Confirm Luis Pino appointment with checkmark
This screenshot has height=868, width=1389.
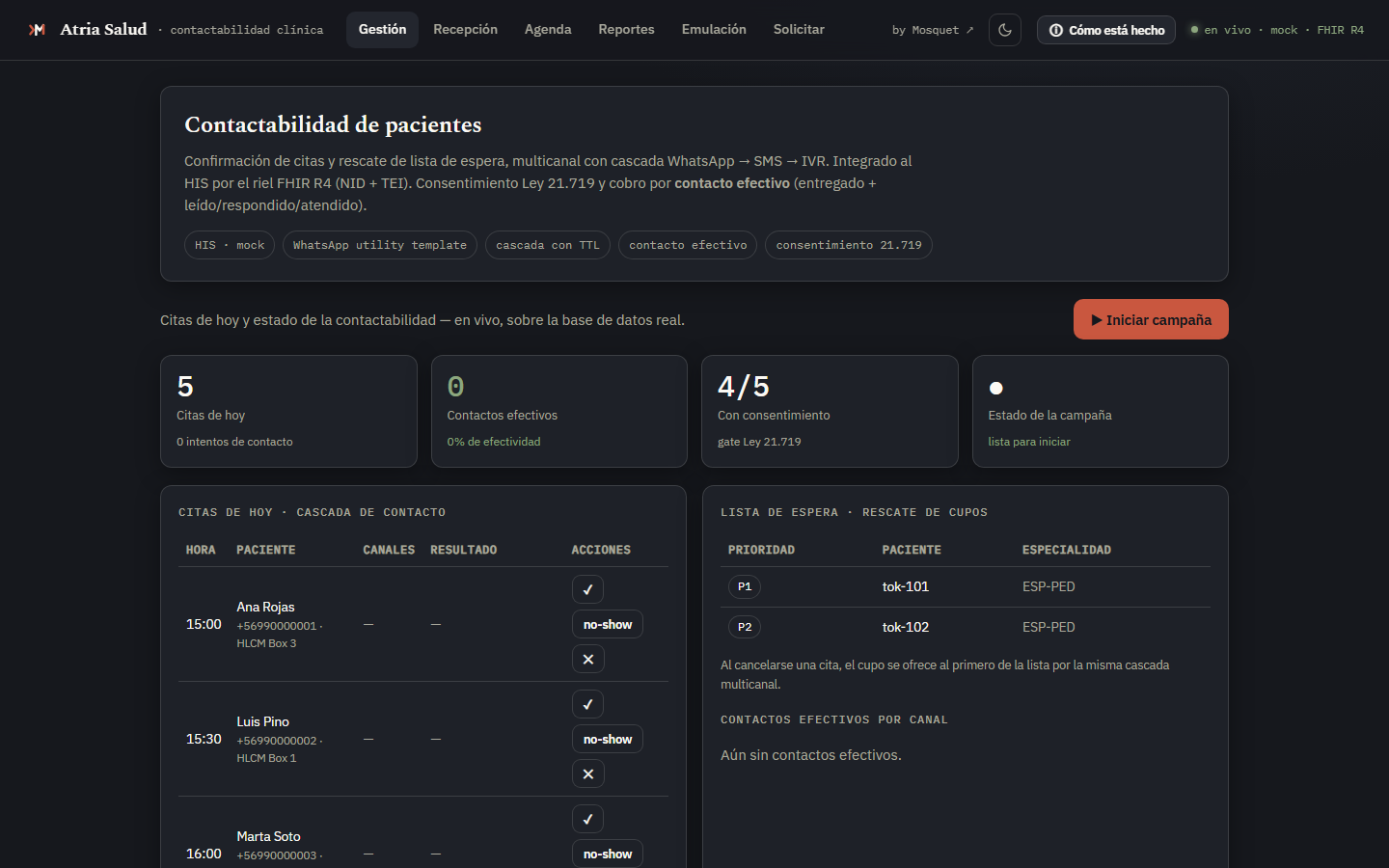pos(587,704)
